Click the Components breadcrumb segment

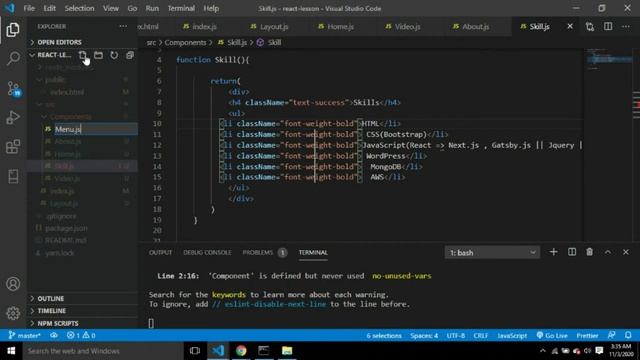pos(185,42)
